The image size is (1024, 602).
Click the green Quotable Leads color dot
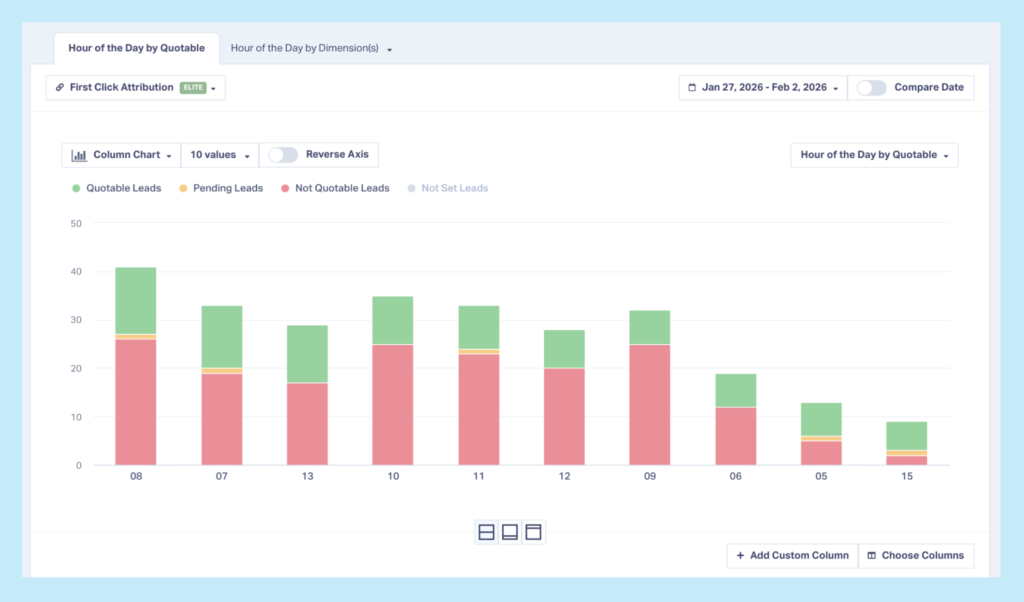(x=76, y=188)
